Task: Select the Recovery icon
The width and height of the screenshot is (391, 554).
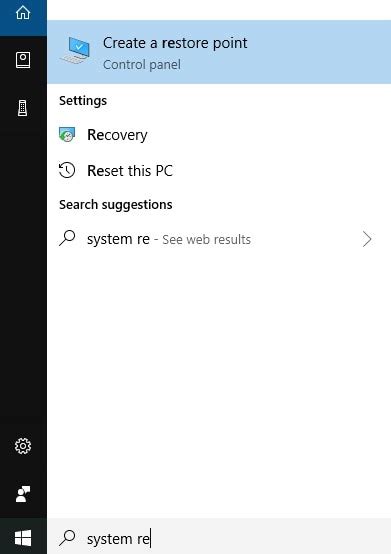Action: (67, 135)
